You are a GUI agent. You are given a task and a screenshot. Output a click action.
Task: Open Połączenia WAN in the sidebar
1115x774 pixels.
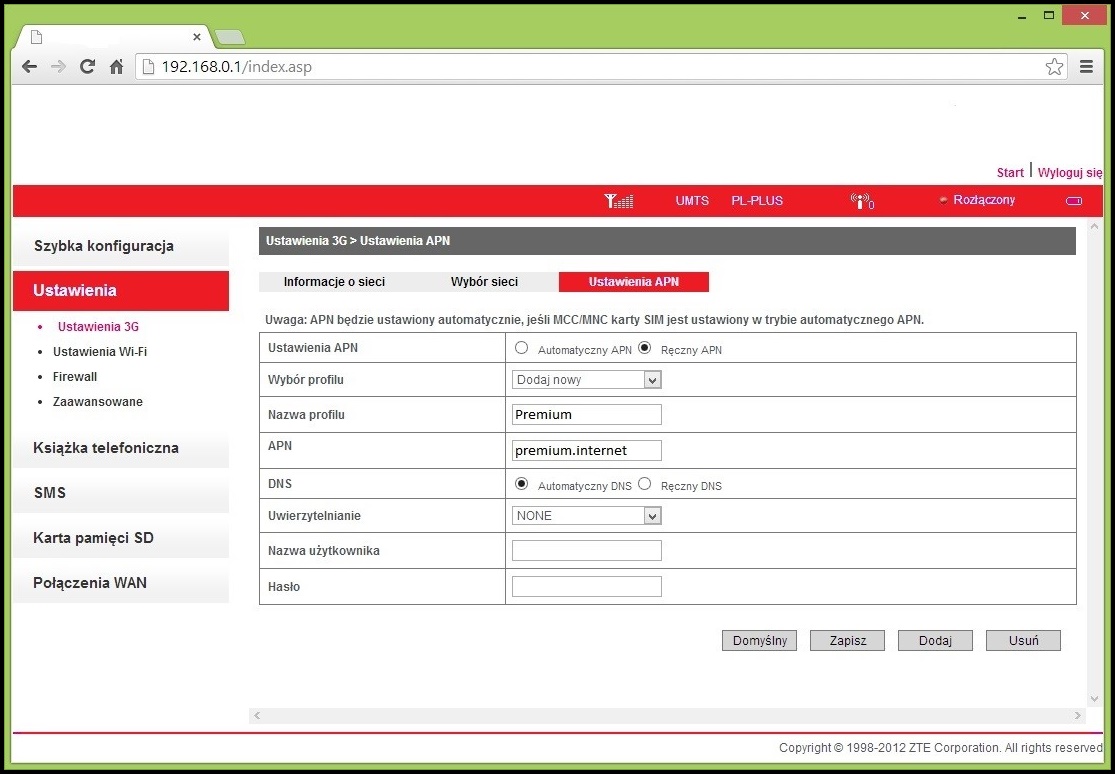[121, 583]
